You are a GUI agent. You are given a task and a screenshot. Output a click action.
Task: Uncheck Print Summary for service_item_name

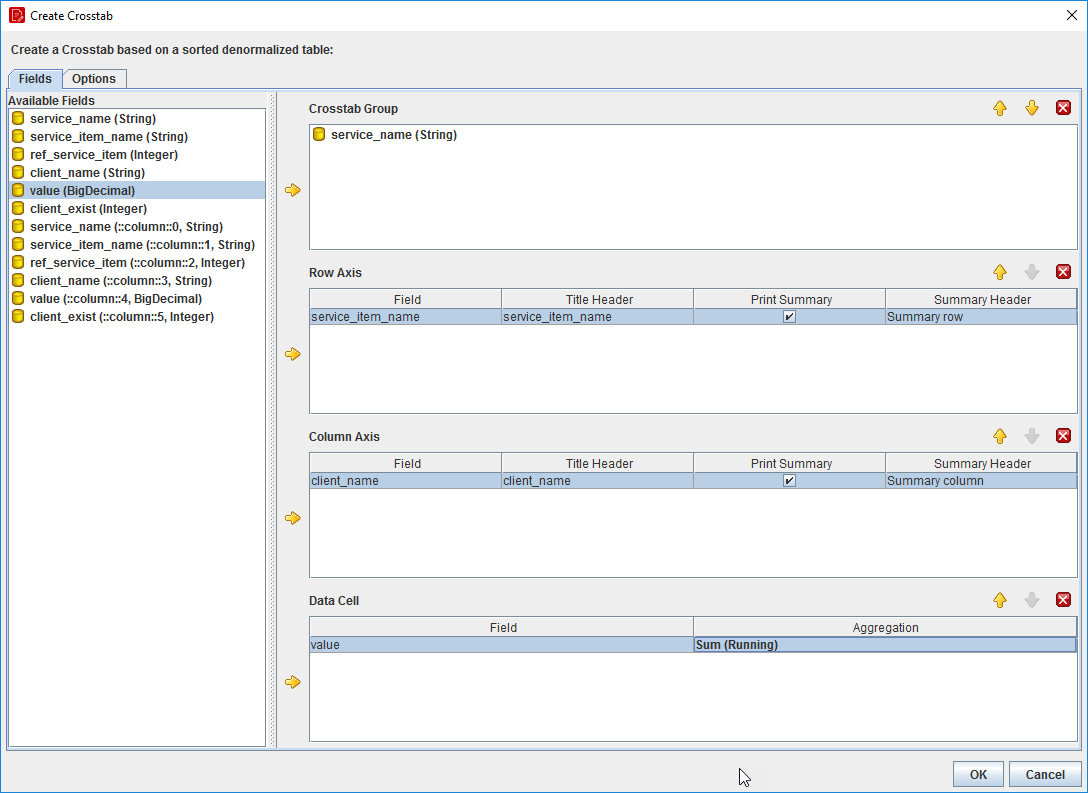789,316
